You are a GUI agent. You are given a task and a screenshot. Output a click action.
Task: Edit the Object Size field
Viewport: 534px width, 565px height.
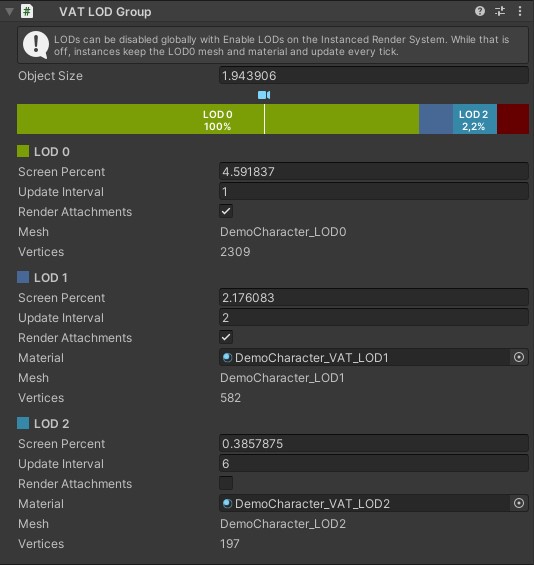point(374,76)
